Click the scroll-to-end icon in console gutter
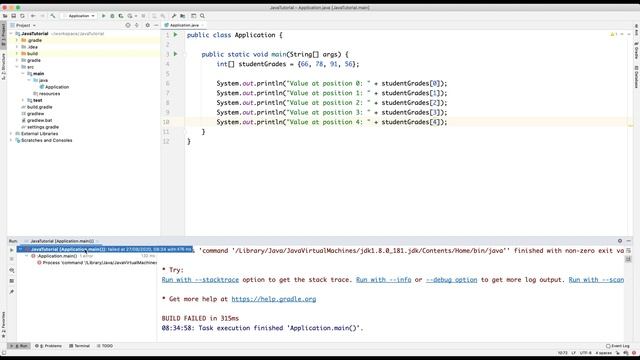Screen dimensions: 640x360 (628, 259)
